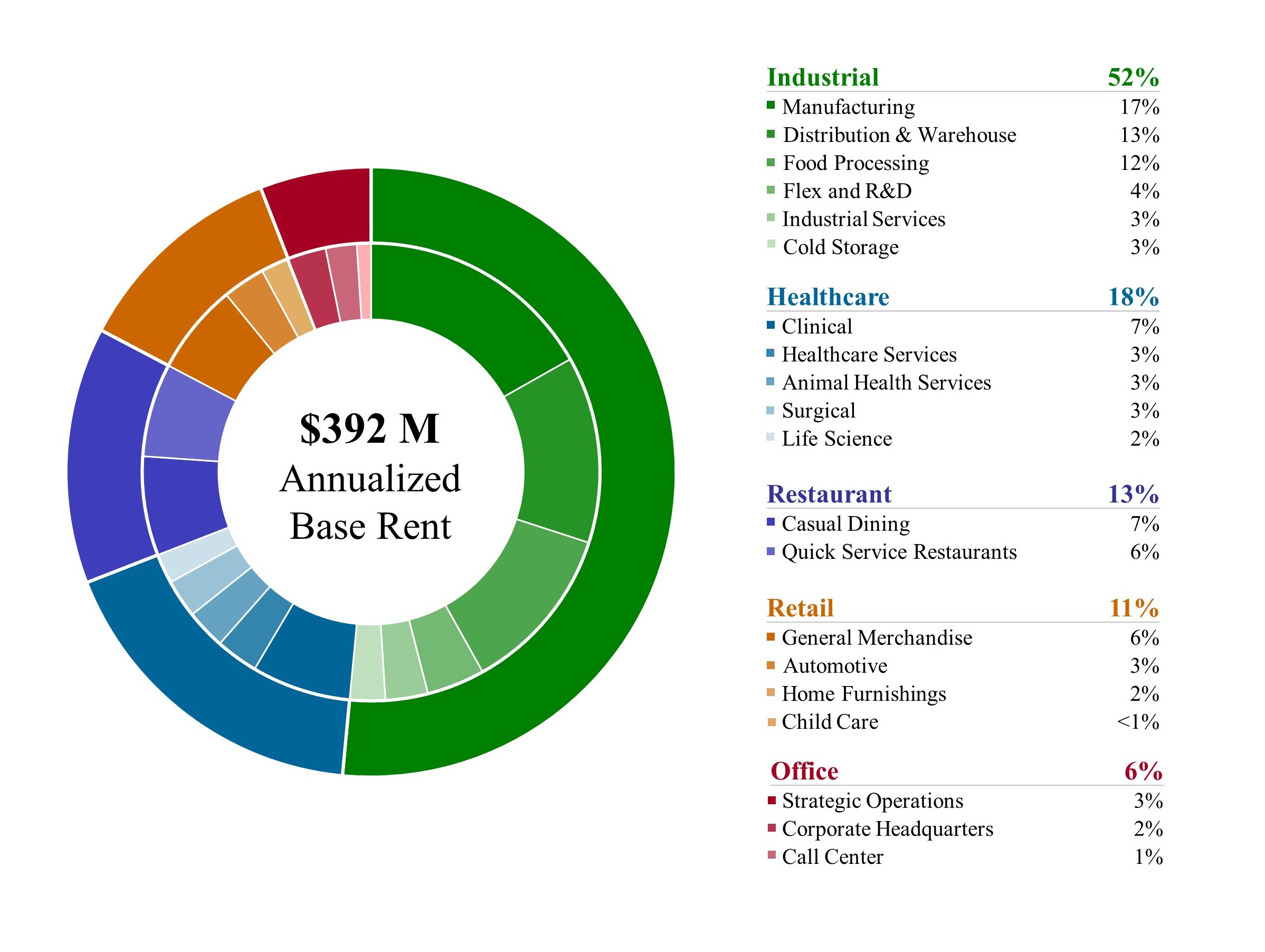Click the Clinical legend color square
This screenshot has width=1265, height=952.
pos(771,325)
